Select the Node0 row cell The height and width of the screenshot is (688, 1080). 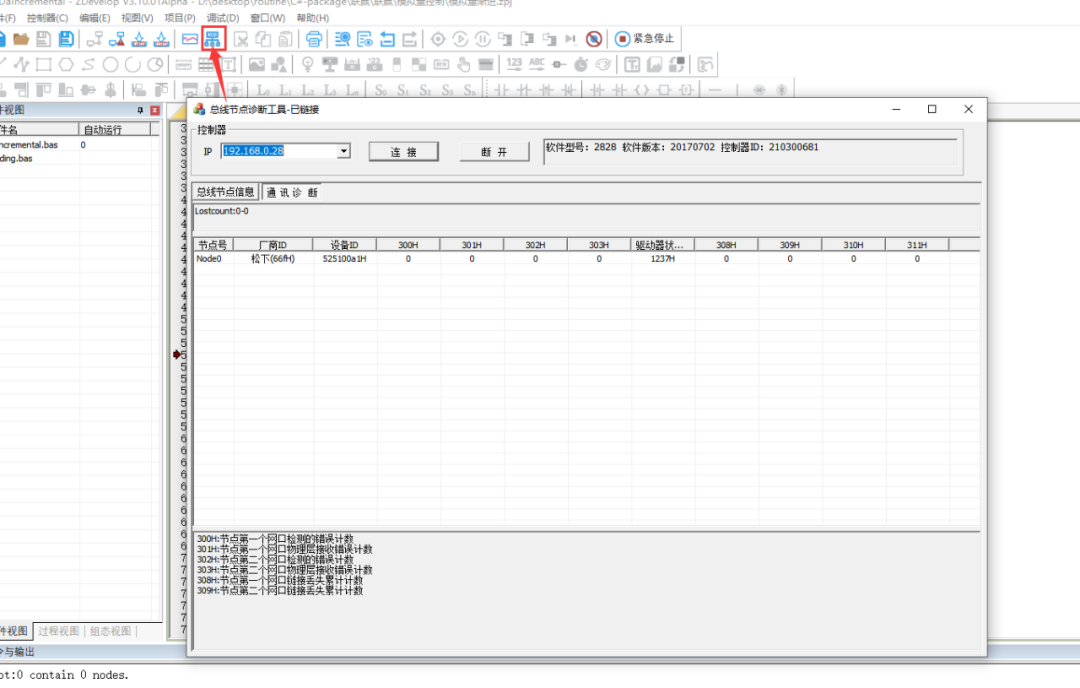pyautogui.click(x=209, y=259)
